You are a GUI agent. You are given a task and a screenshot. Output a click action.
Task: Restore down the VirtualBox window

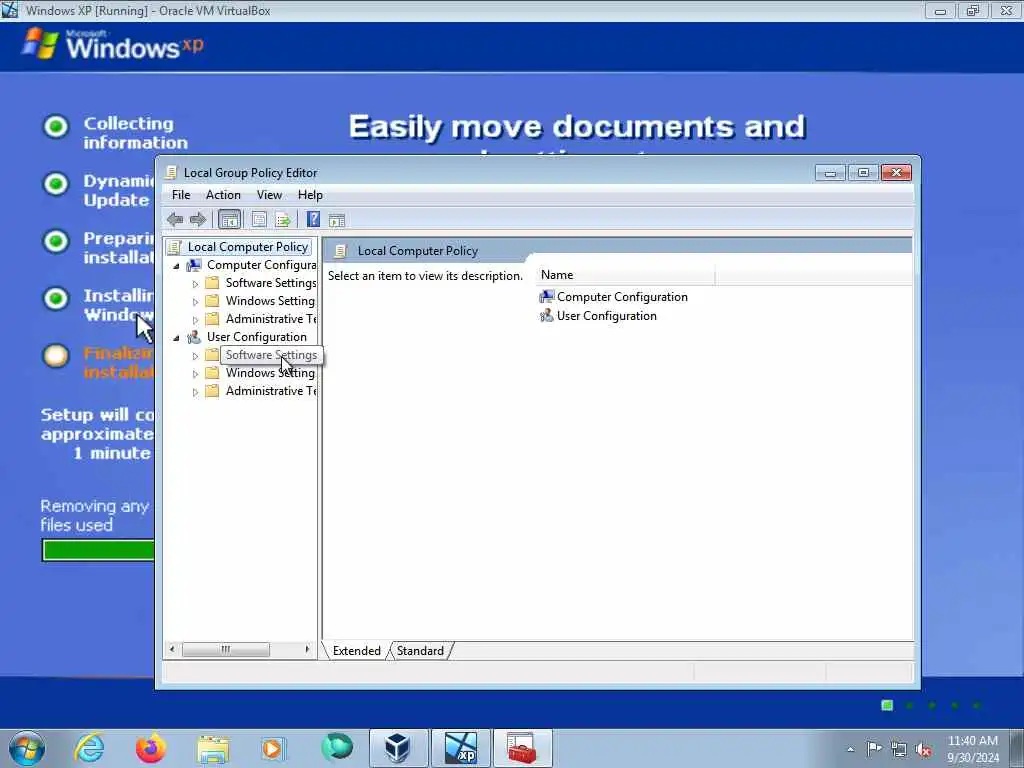[972, 10]
